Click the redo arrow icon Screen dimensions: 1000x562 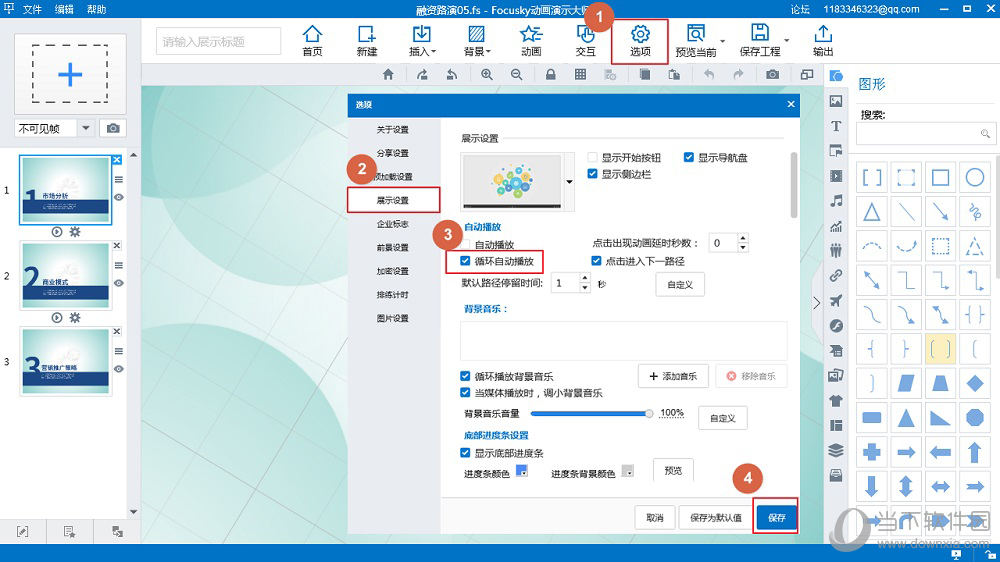(x=738, y=75)
